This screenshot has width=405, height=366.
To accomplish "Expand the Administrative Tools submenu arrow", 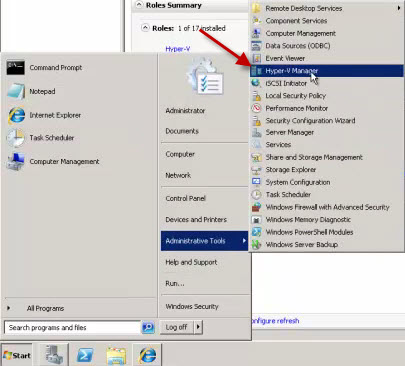I will coord(244,241).
